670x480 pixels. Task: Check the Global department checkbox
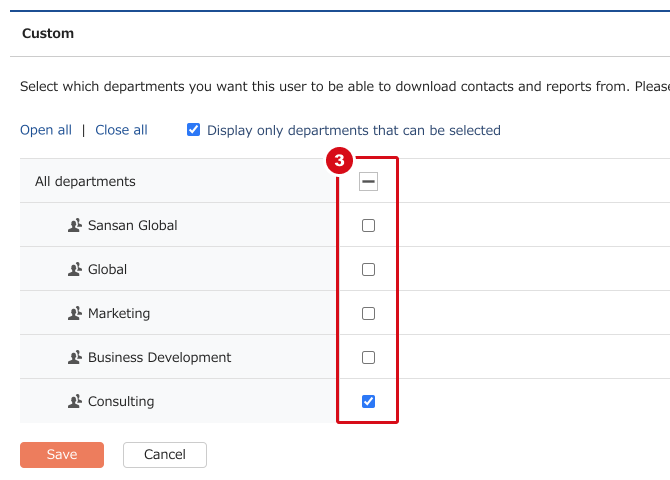368,269
